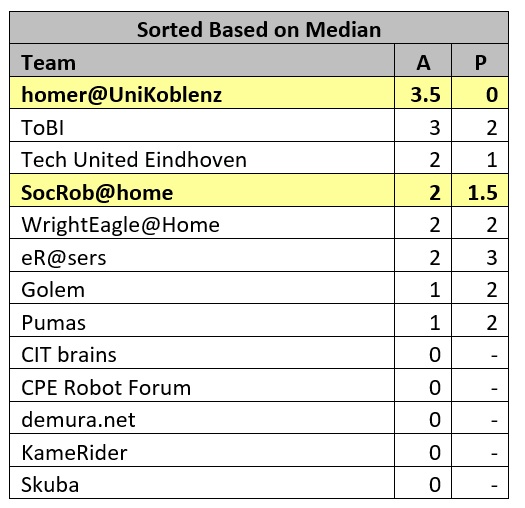The image size is (525, 508).
Task: Select the homer@UniKoblenz team cell
Action: pos(202,93)
